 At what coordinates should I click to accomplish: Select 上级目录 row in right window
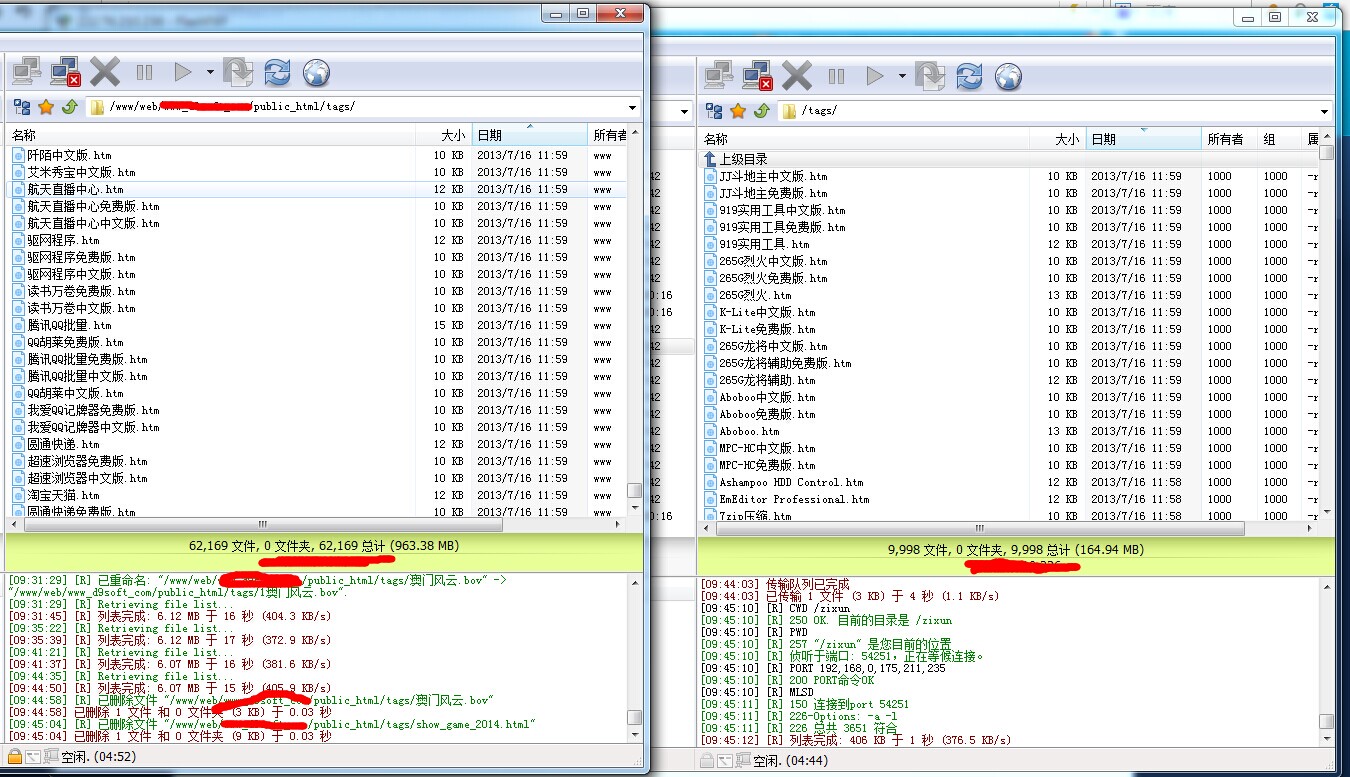[x=1008, y=159]
